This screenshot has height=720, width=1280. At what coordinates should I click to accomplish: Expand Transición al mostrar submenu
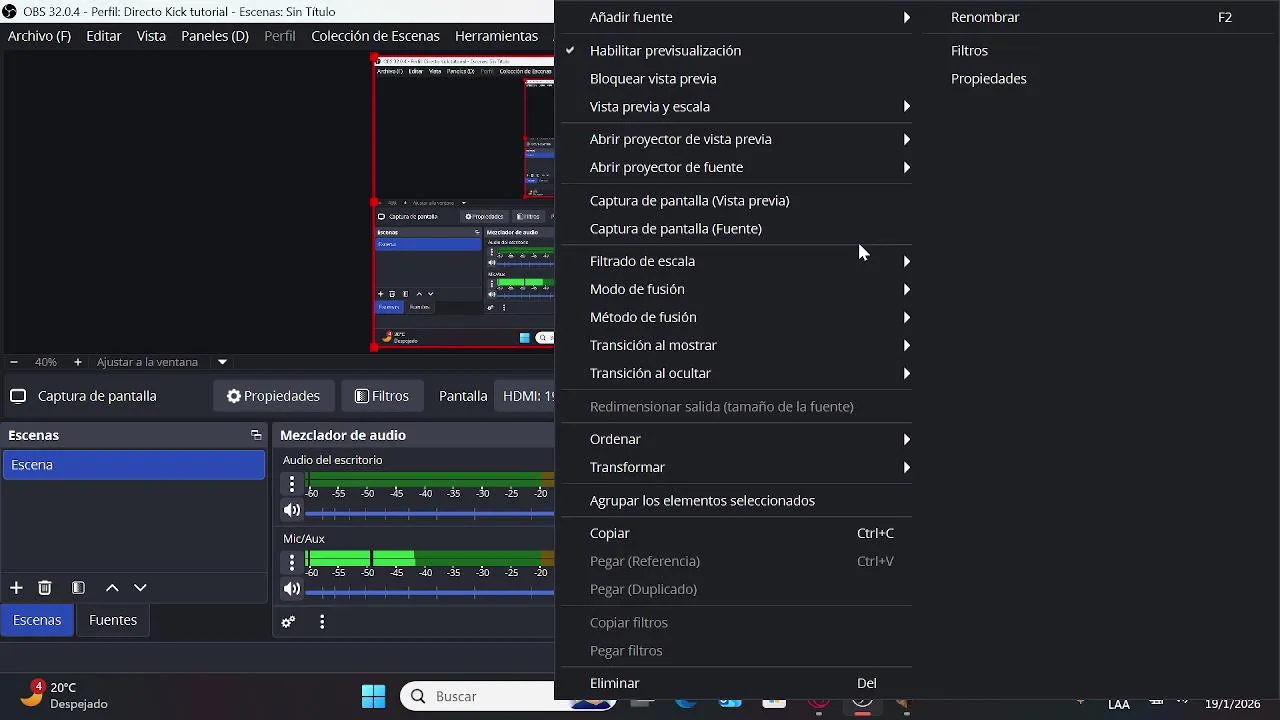pyautogui.click(x=736, y=345)
